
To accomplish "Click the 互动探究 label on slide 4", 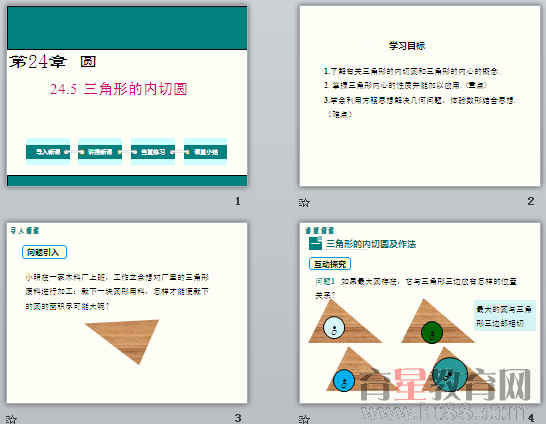I will click(x=330, y=264).
